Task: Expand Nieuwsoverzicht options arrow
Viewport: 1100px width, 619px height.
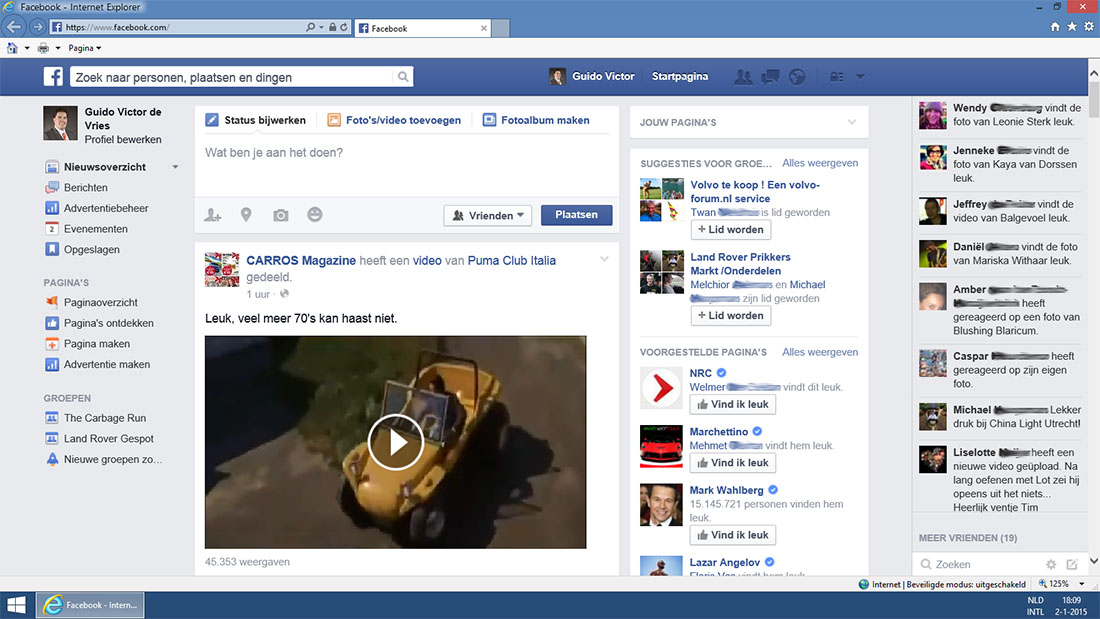Action: click(x=175, y=167)
